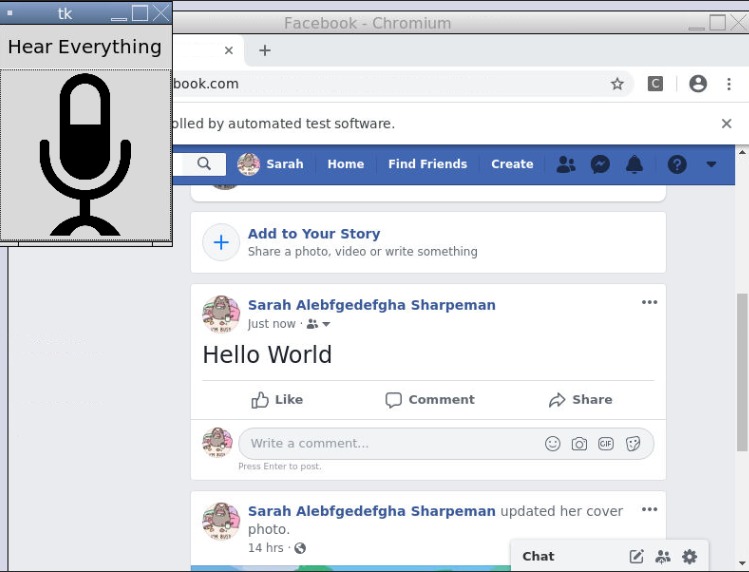Expand the account dropdown arrow in navbar
749x572 pixels.
click(x=711, y=164)
